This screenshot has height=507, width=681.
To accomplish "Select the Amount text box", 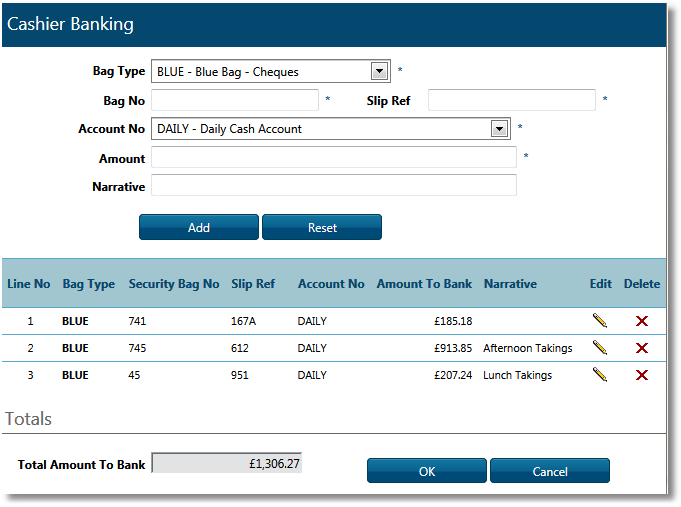I will [x=334, y=158].
